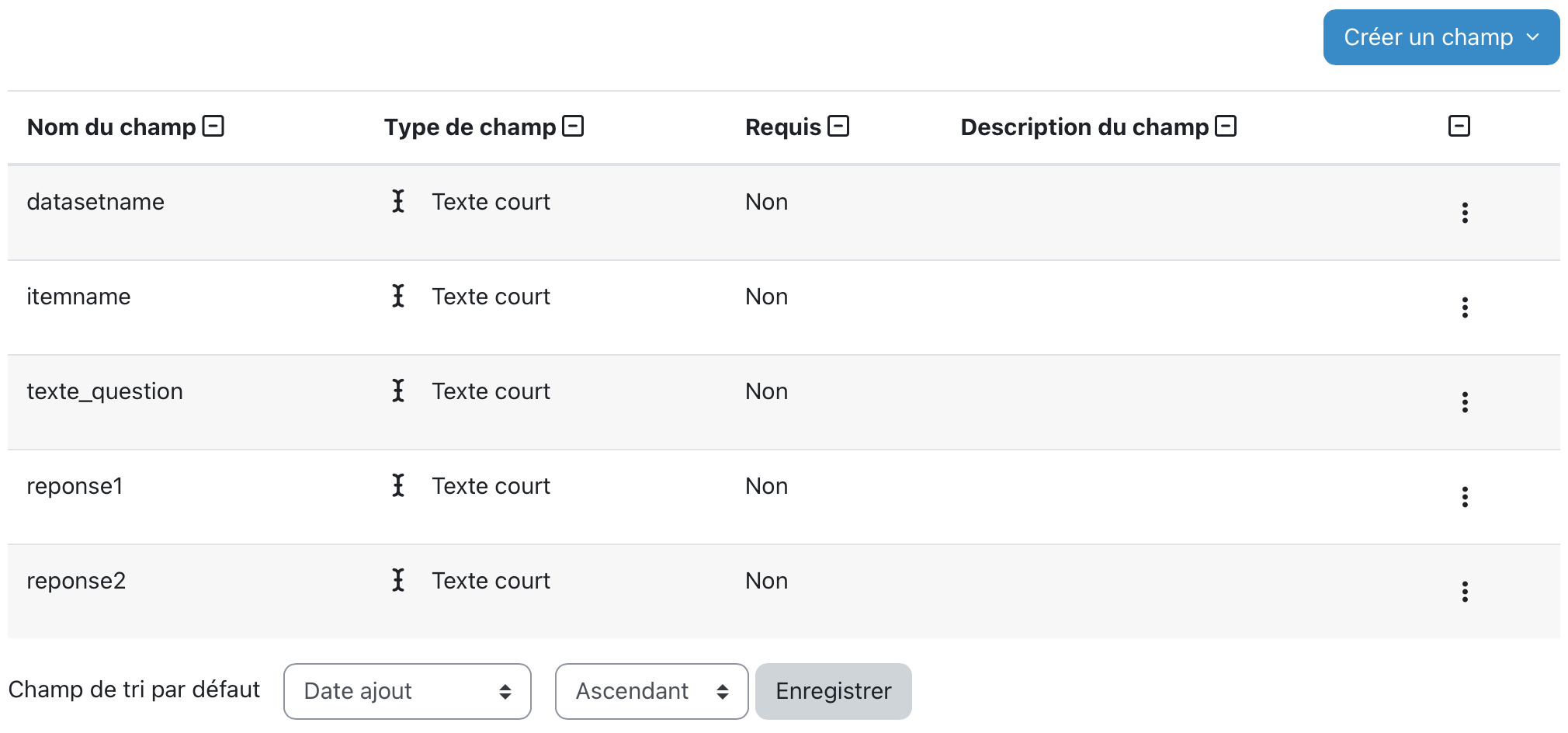
Task: Open the Date ajout sort field dropdown
Action: pos(407,691)
